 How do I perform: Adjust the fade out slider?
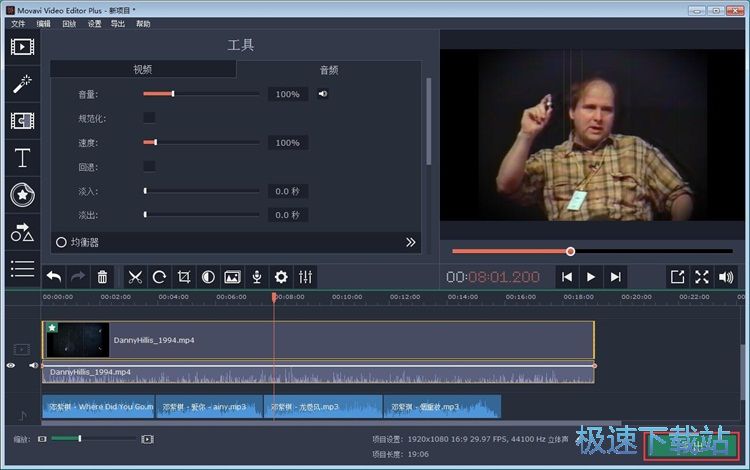(201, 215)
